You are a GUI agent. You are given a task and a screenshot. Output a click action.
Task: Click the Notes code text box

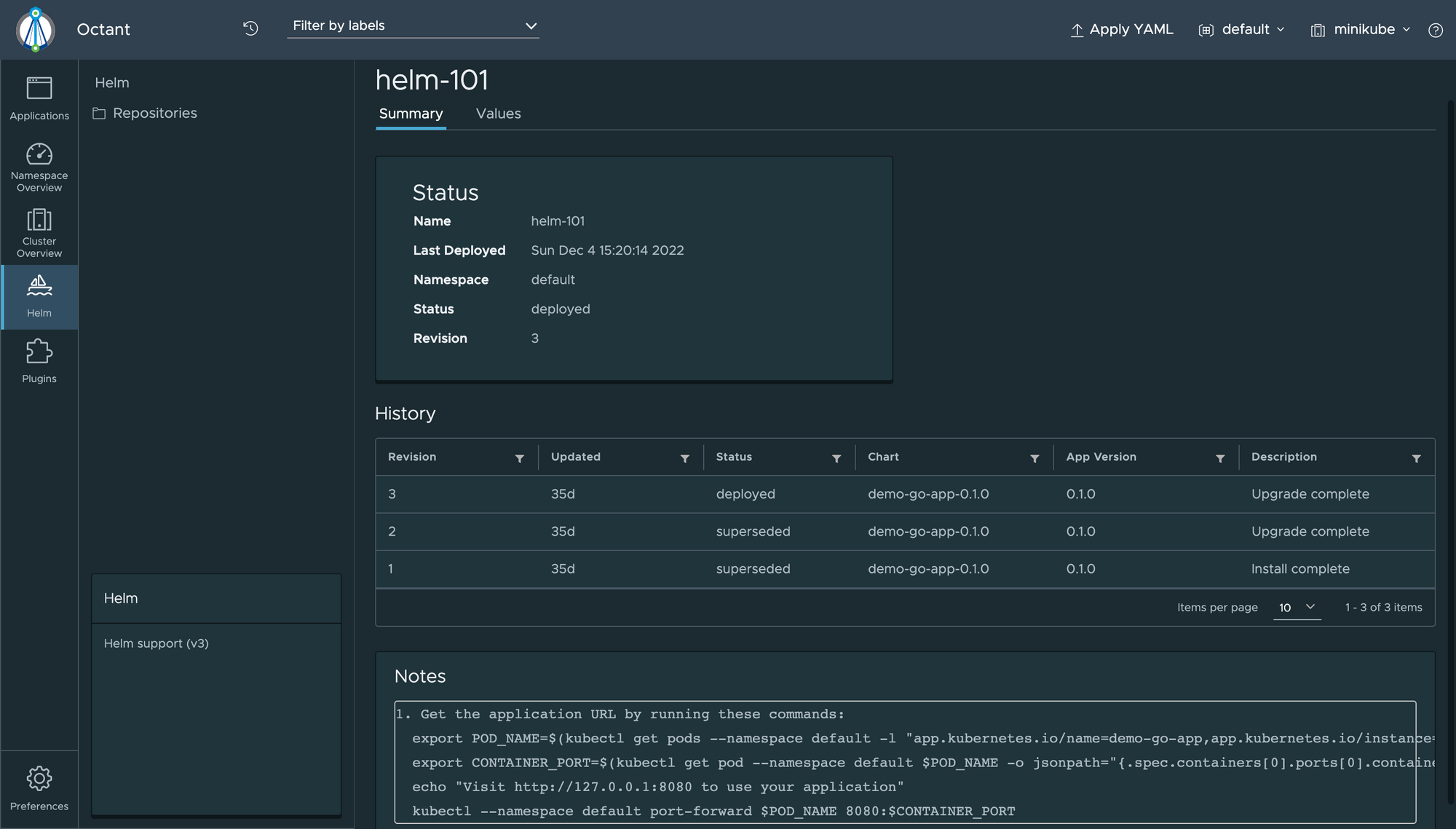905,762
